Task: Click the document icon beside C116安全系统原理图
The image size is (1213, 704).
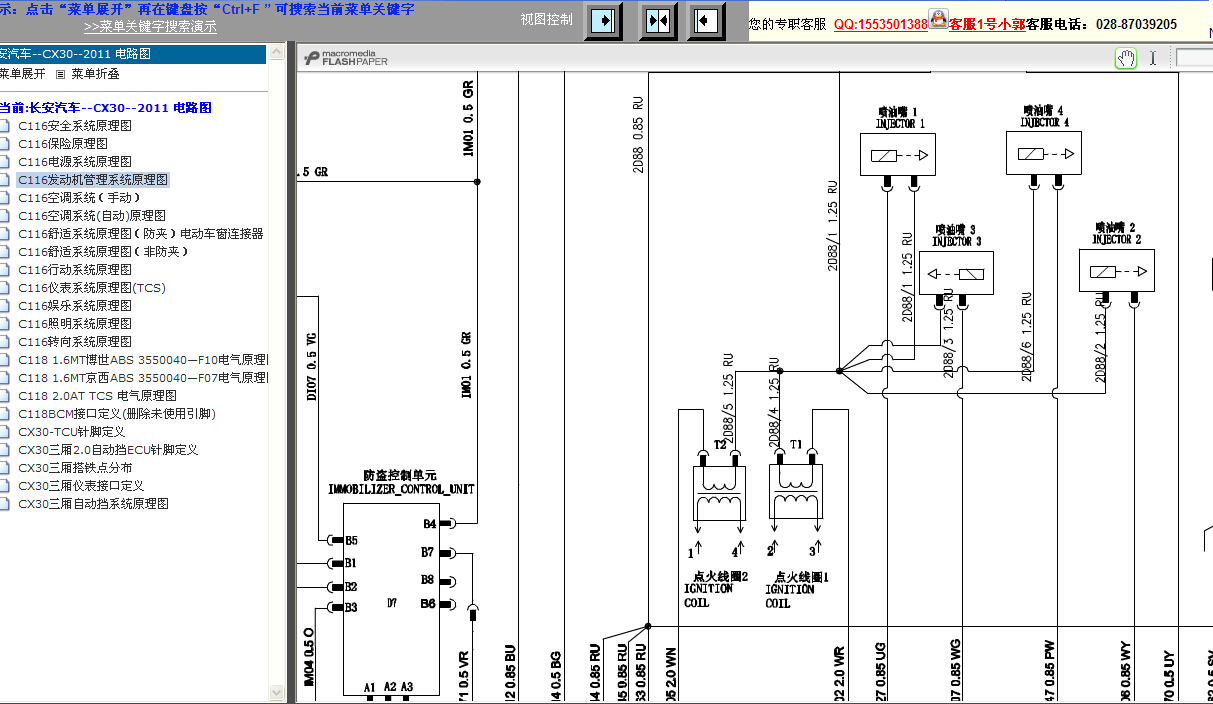Action: [5, 126]
